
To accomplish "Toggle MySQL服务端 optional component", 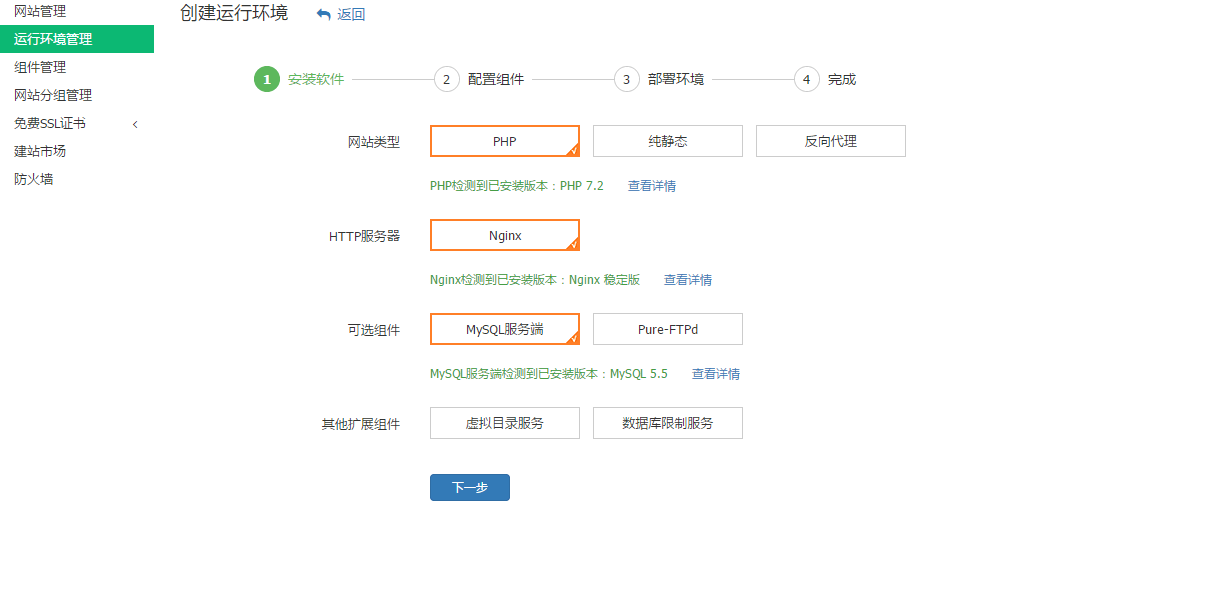I will click(x=505, y=329).
